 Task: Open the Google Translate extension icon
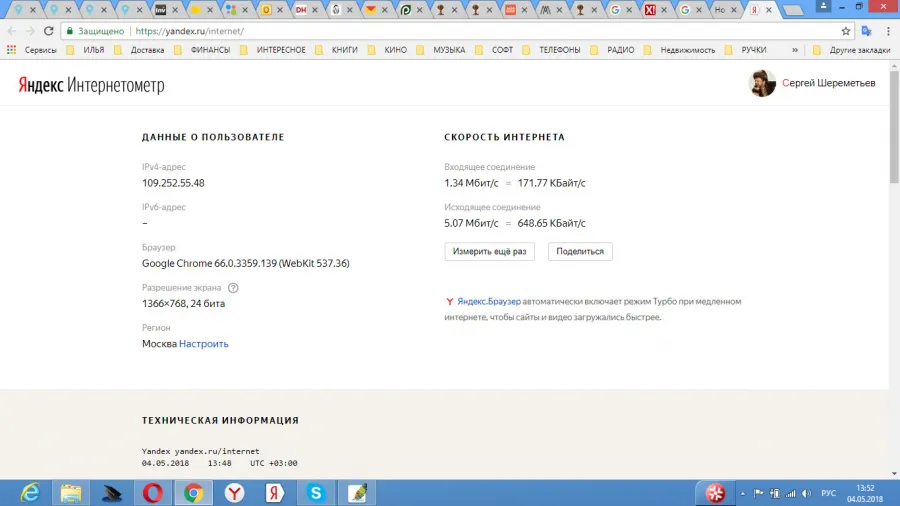pos(867,31)
